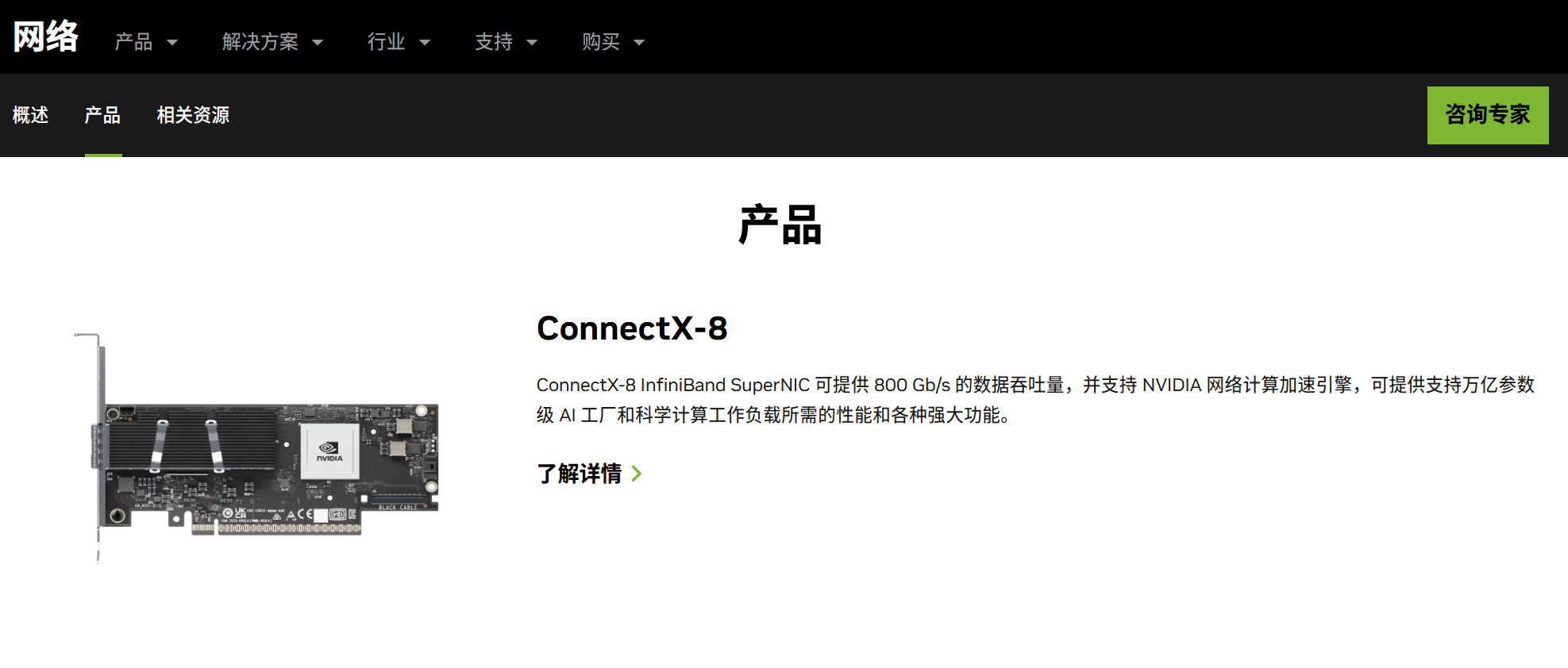Open the 产品 top navigation menu

tap(133, 42)
